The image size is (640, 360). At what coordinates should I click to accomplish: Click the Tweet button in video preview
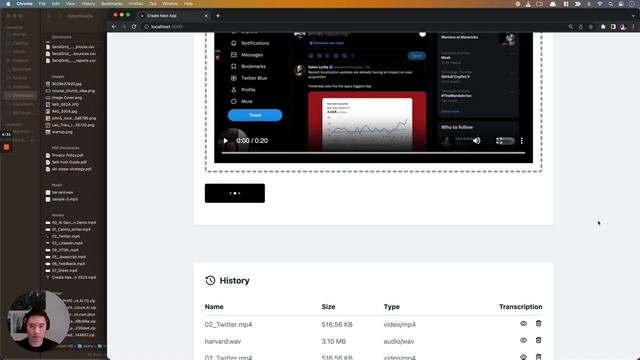coord(255,115)
